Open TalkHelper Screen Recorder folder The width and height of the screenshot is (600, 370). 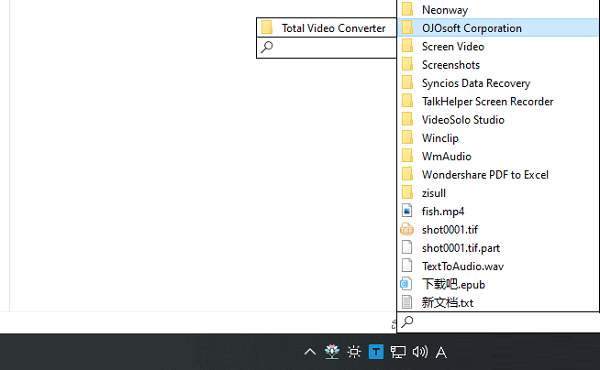497,101
